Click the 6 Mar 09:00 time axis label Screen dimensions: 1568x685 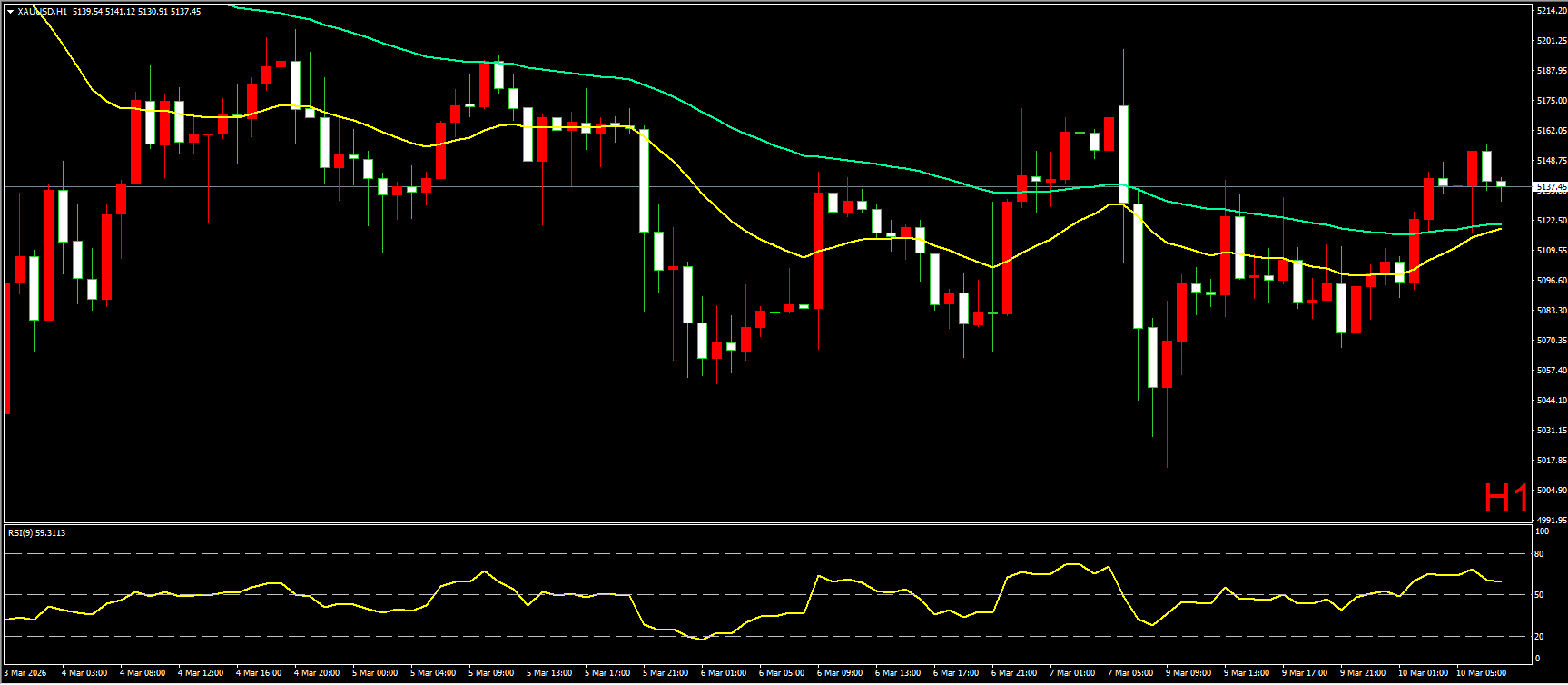click(x=840, y=673)
